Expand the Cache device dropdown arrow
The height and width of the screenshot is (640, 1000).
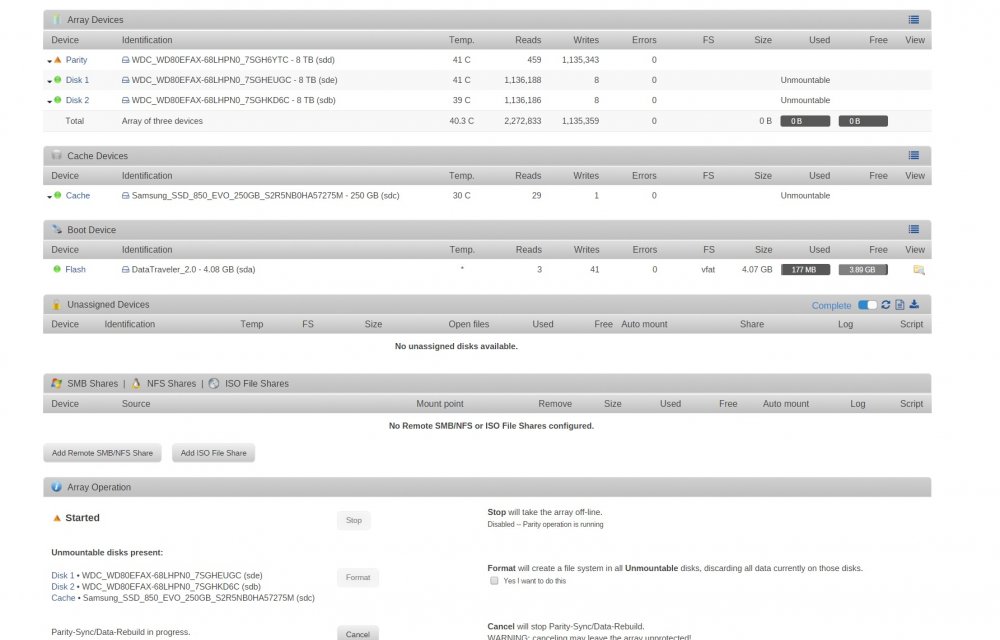click(x=49, y=197)
